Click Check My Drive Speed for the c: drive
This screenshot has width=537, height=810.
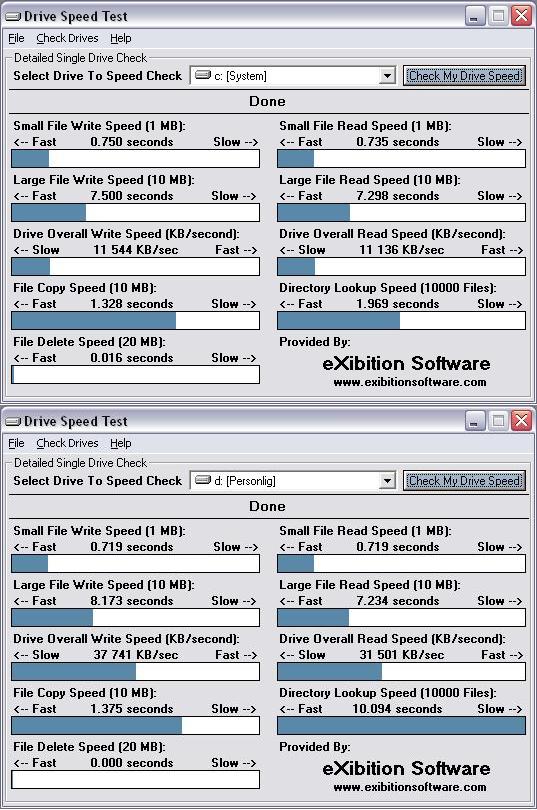(464, 76)
